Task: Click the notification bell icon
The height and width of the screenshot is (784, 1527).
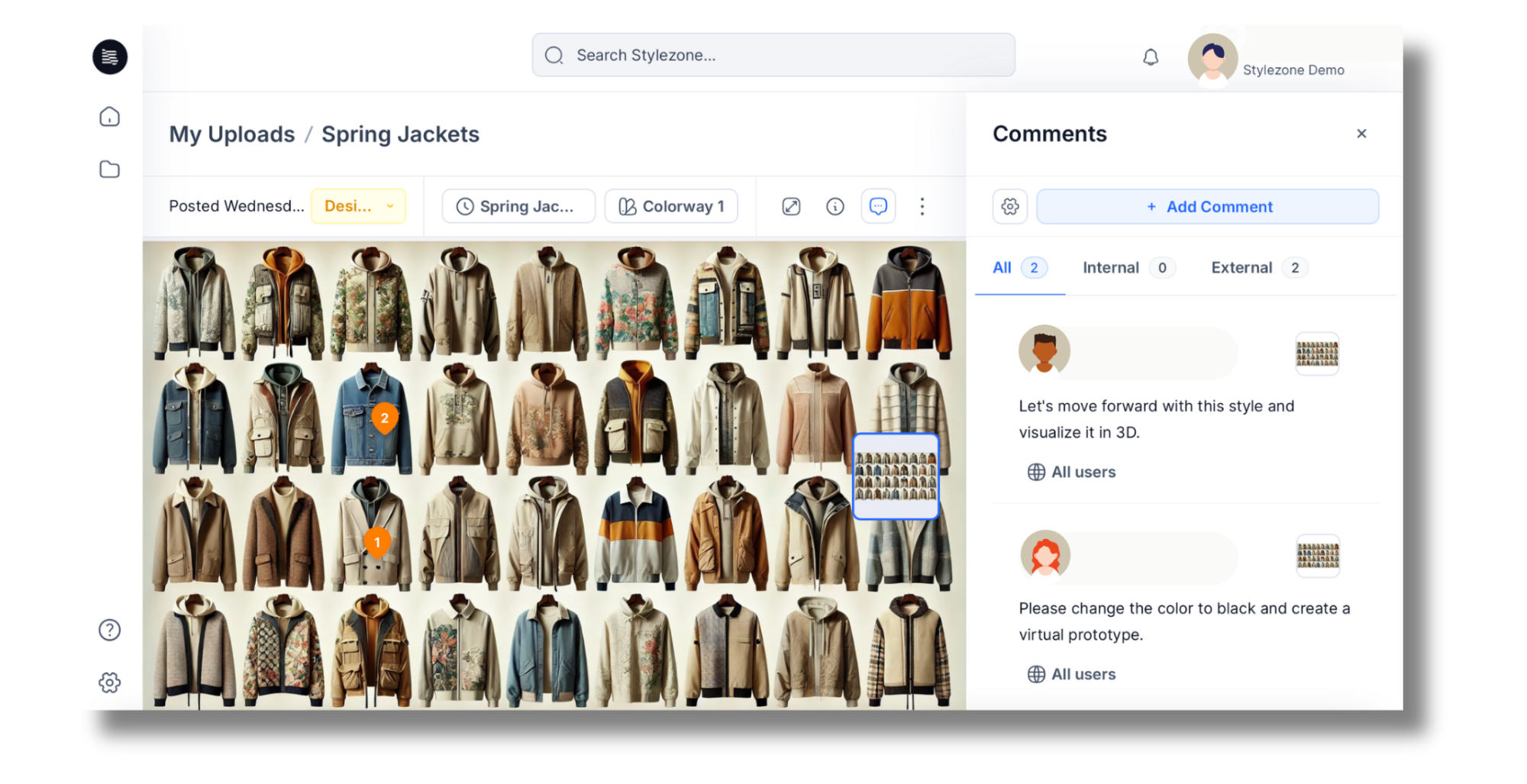Action: coord(1151,57)
